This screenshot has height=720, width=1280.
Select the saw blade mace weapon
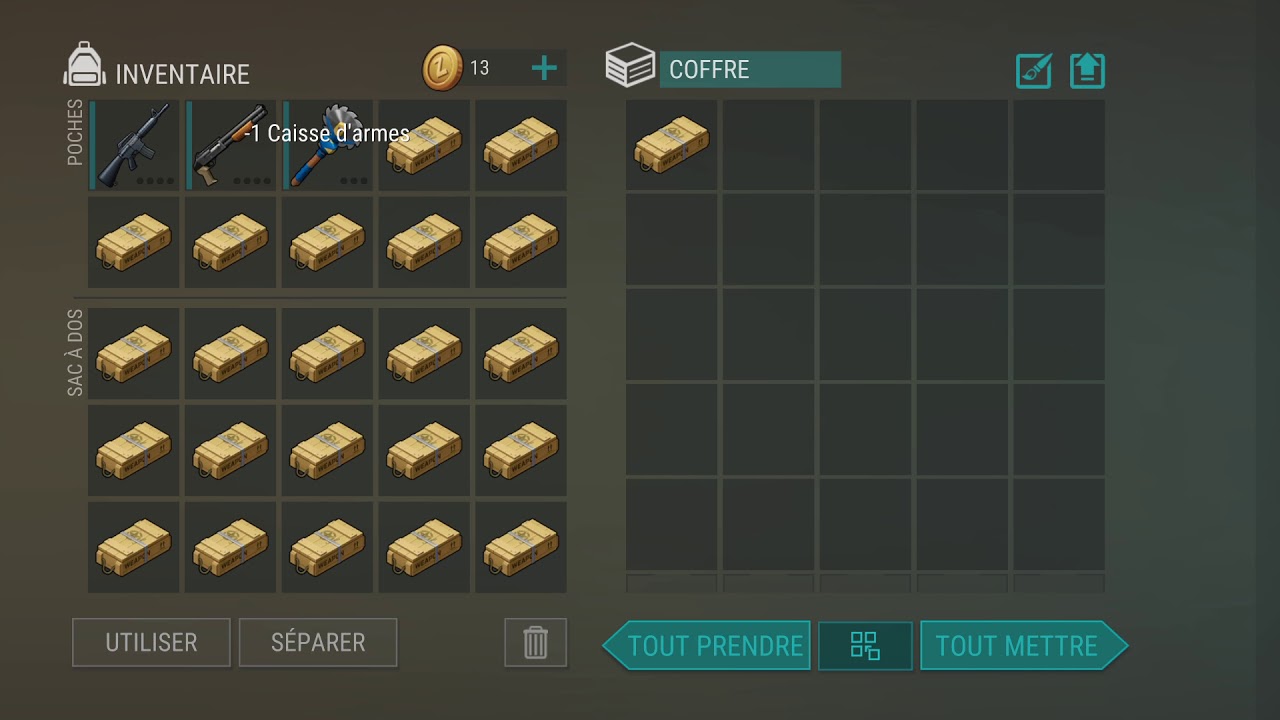(328, 145)
